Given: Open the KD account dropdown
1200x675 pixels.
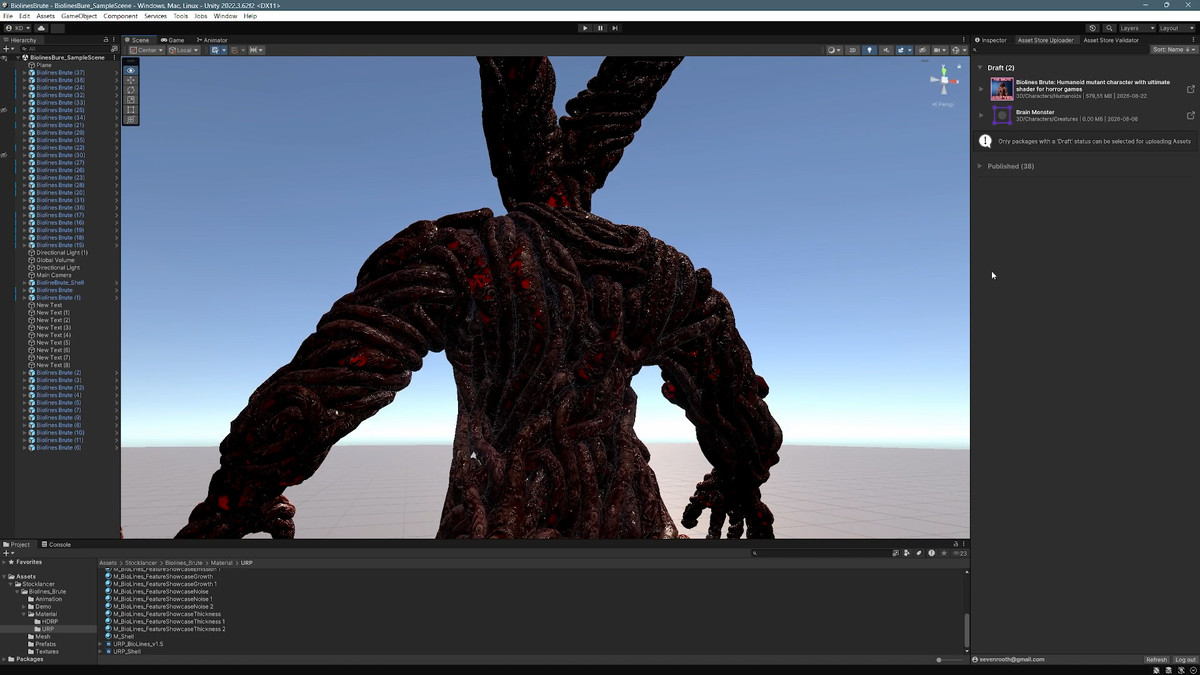Looking at the screenshot, I should pyautogui.click(x=18, y=28).
